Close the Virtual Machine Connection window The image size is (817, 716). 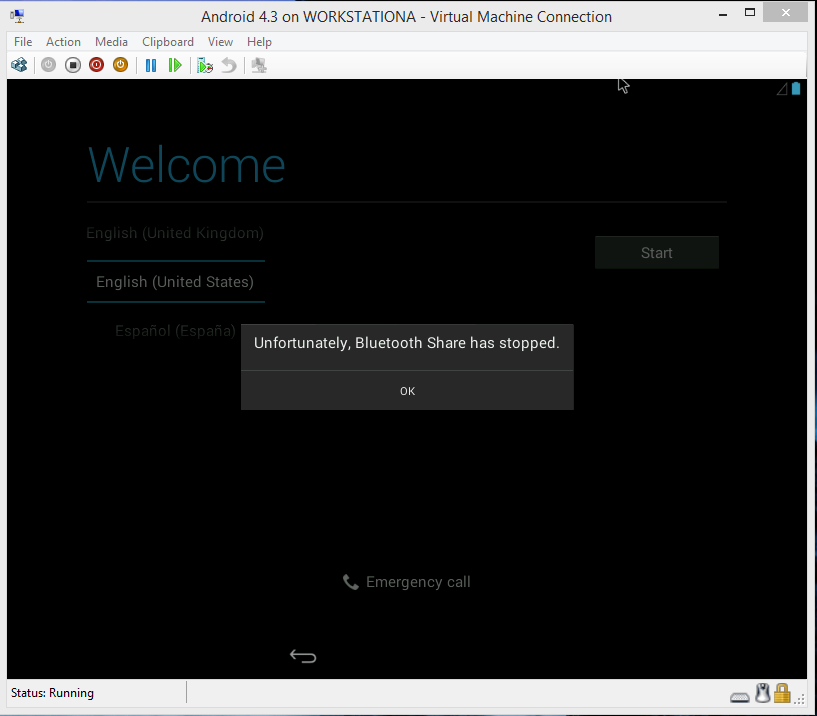786,12
